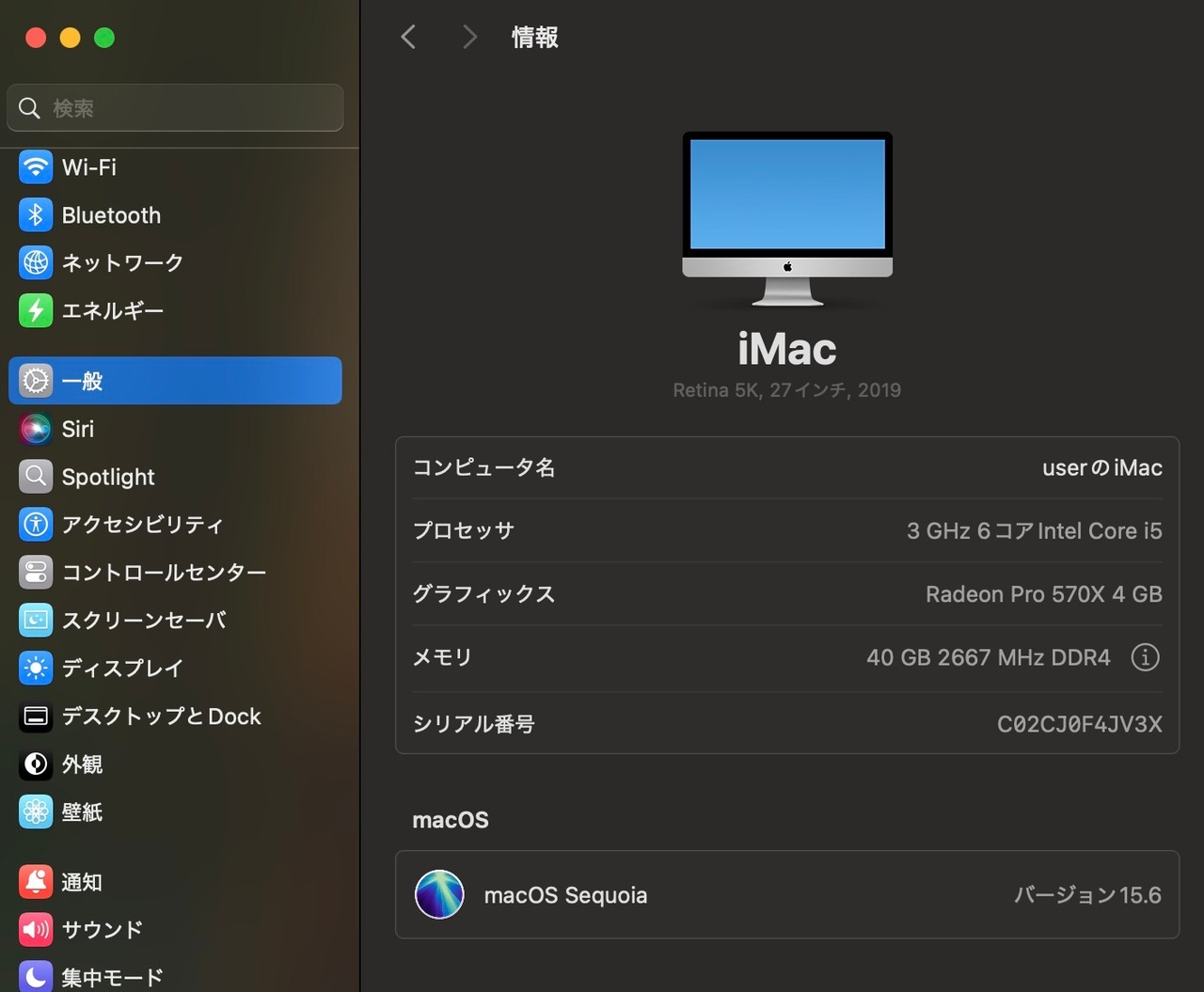Click the iMac computer image
Viewport: 1204px width, 992px height.
pos(787,219)
